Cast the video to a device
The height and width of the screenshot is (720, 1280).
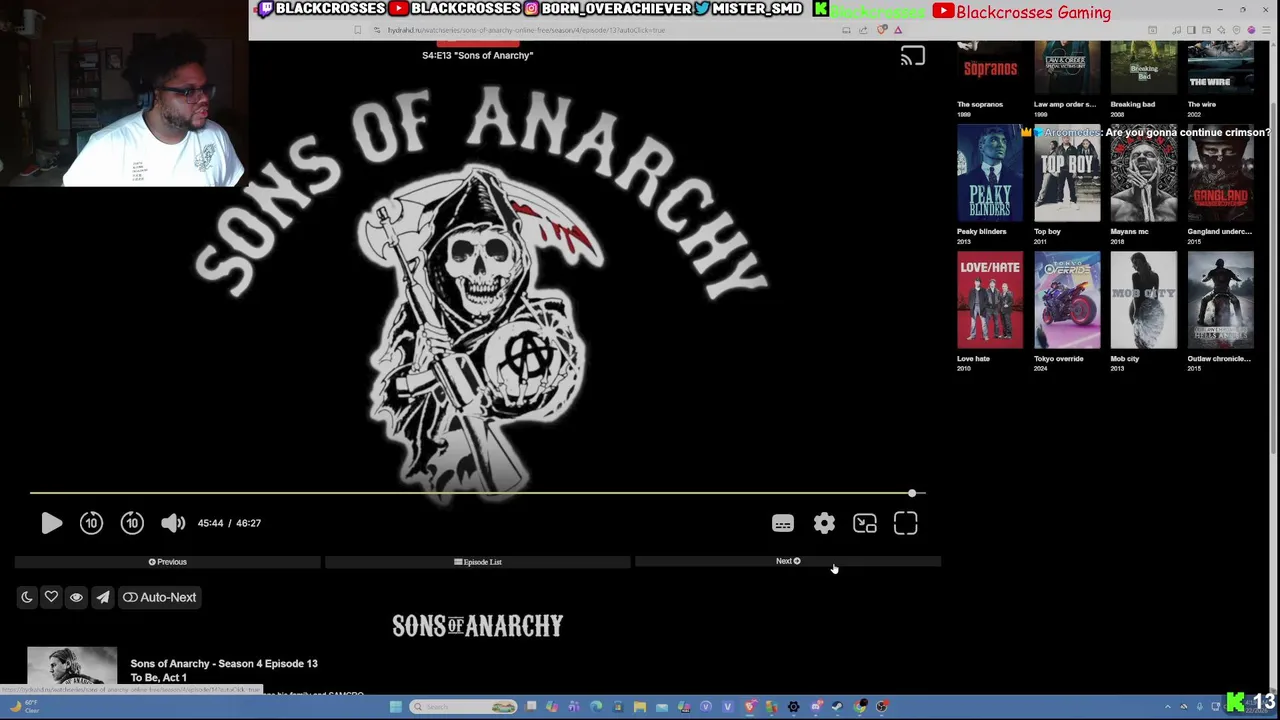912,57
